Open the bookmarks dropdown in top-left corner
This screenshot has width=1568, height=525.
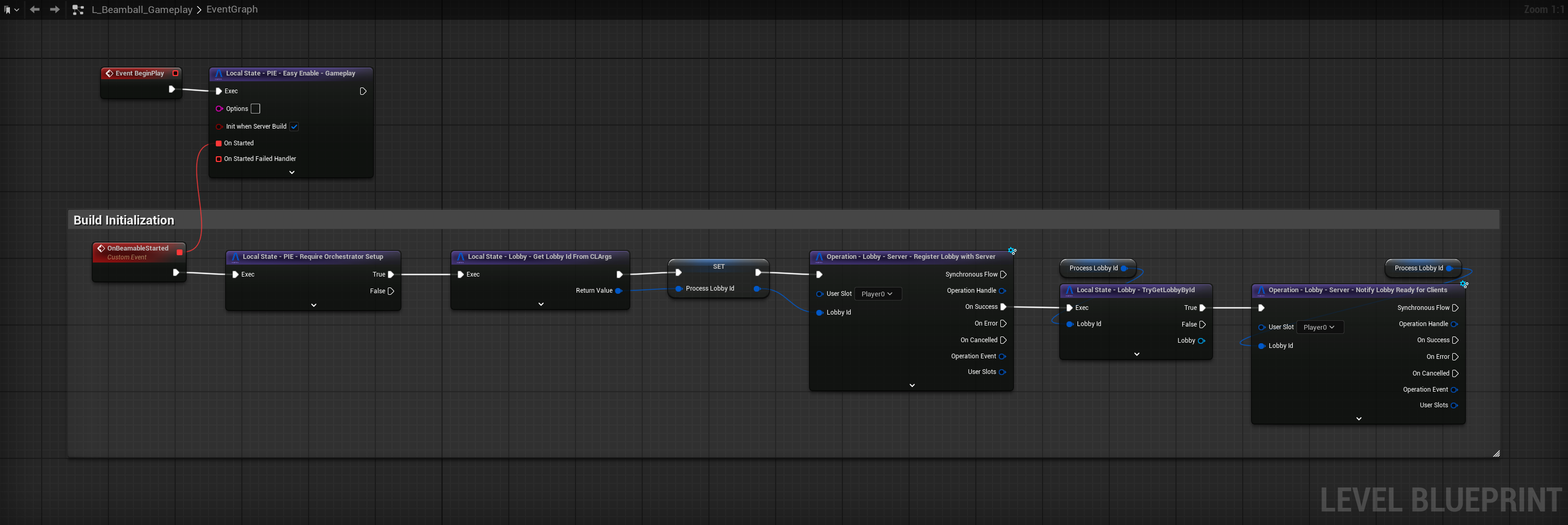11,10
